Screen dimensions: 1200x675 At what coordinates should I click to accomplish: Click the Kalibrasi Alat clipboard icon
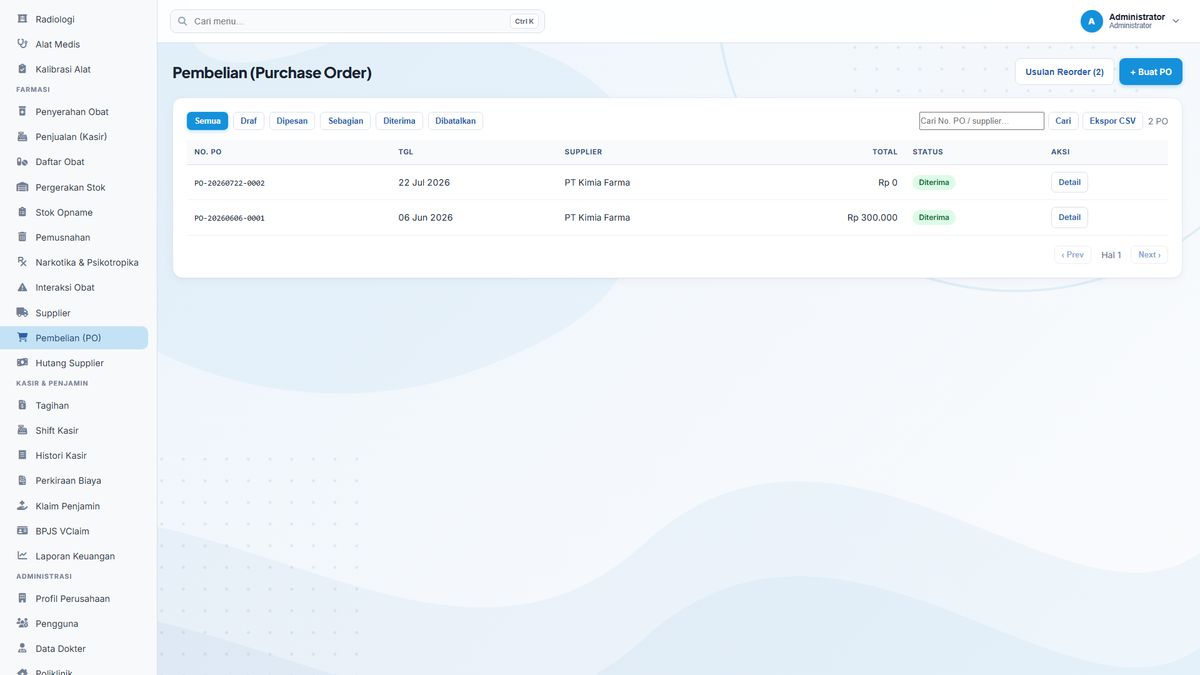coord(22,69)
